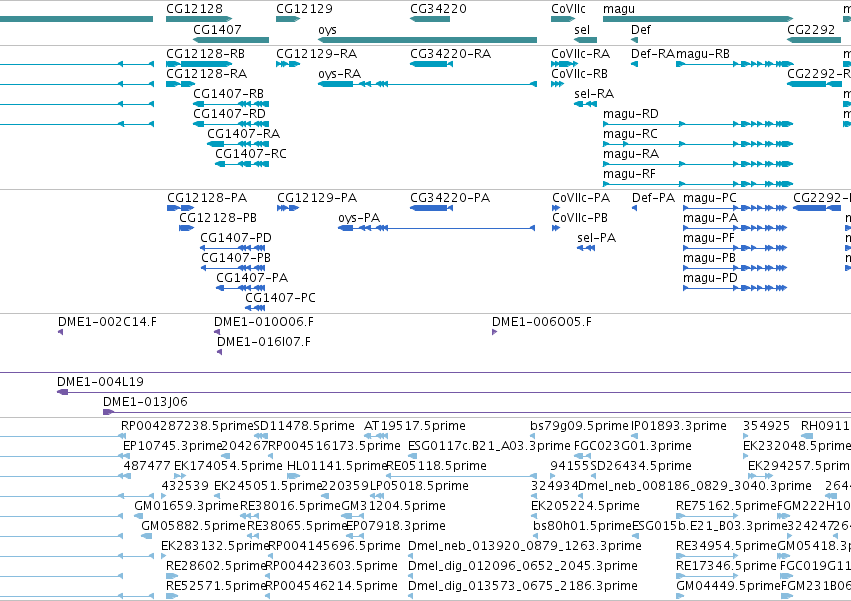Click the CG2292 gene label
This screenshot has width=851, height=601.
[x=811, y=30]
